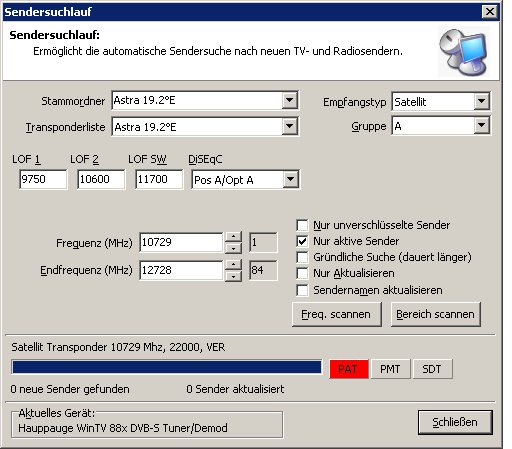Open the Empfangstyp Satellit dropdown
The height and width of the screenshot is (449, 512).
pyautogui.click(x=481, y=101)
